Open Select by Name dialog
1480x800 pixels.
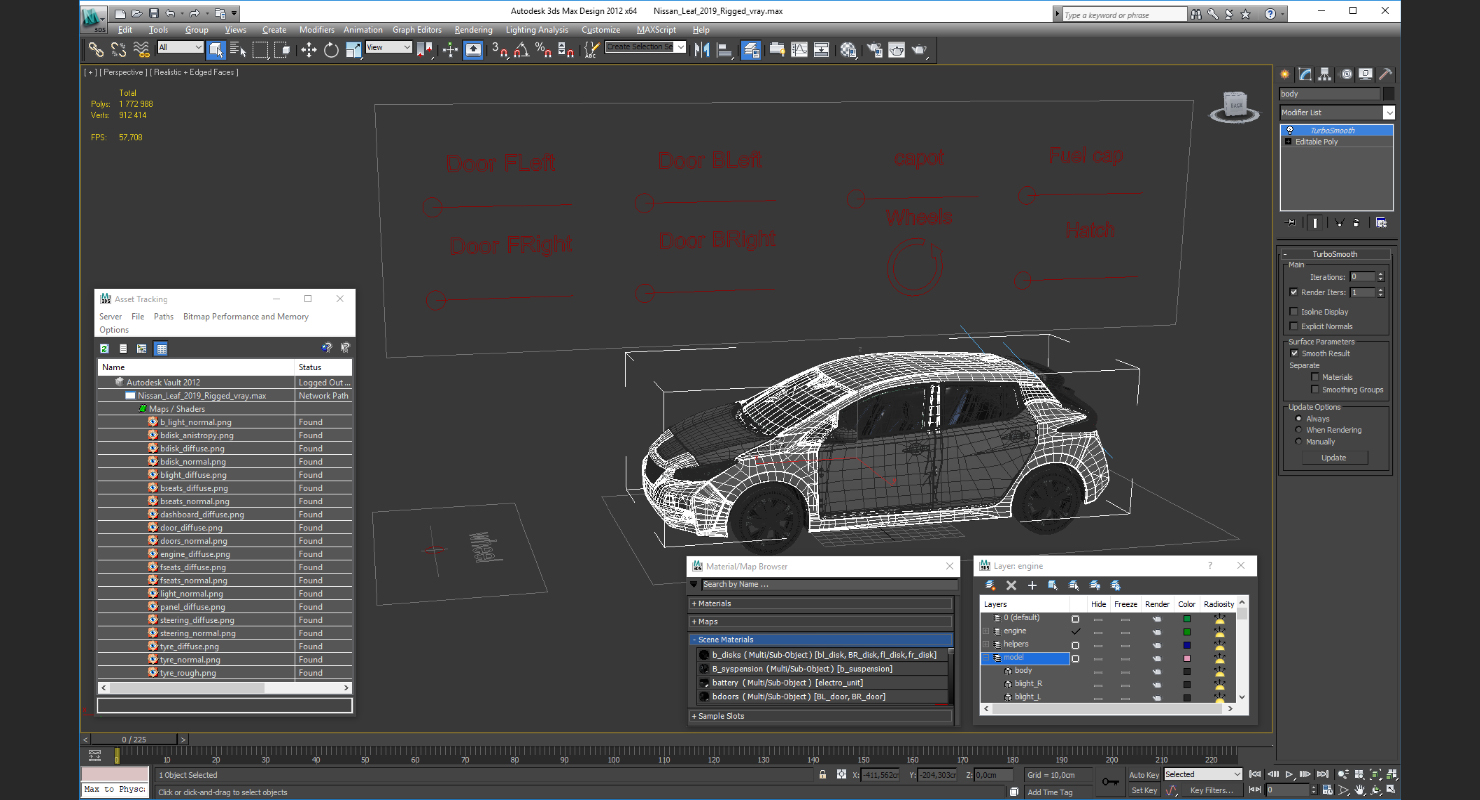(x=237, y=49)
